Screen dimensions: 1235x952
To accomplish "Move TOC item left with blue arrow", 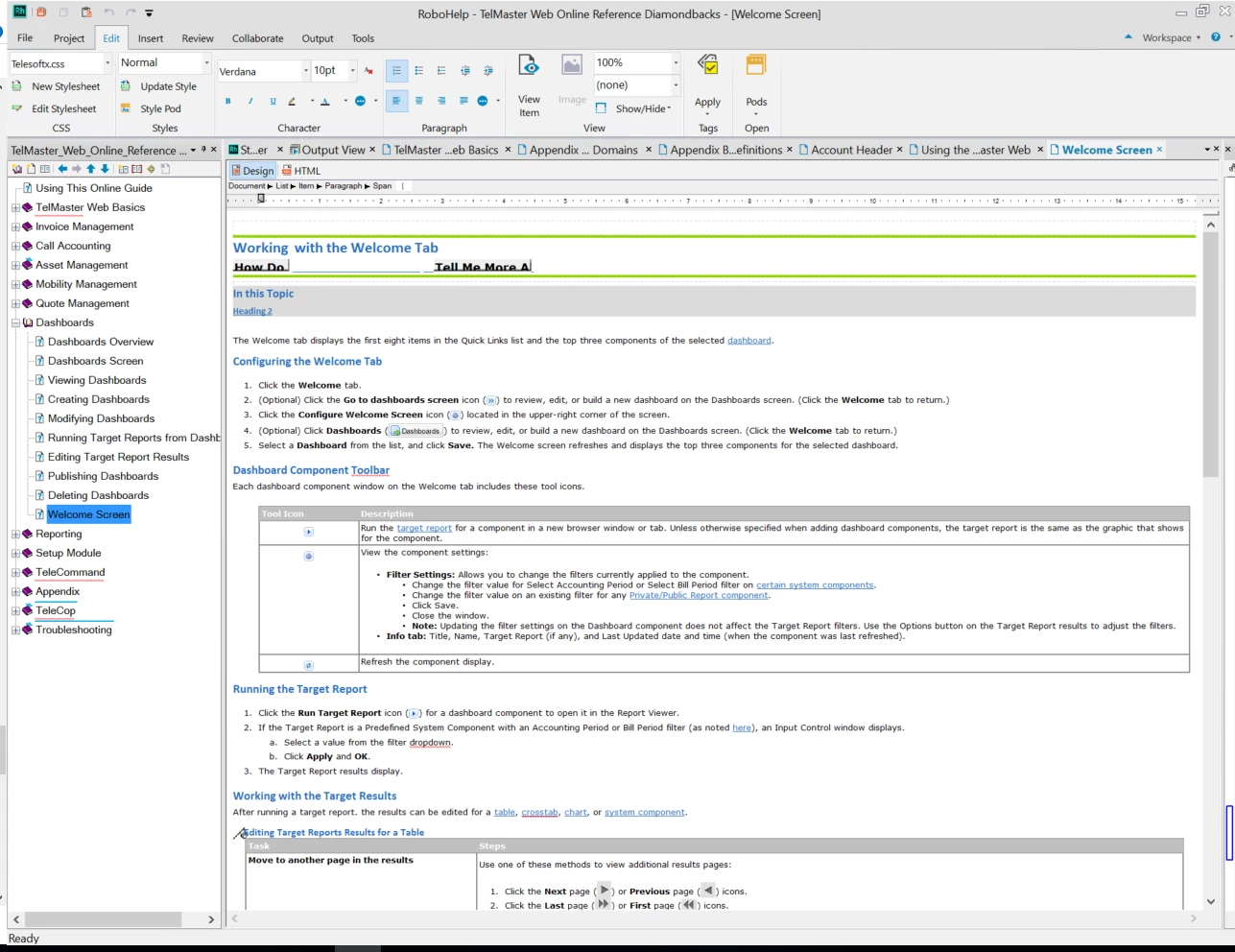I will point(62,169).
